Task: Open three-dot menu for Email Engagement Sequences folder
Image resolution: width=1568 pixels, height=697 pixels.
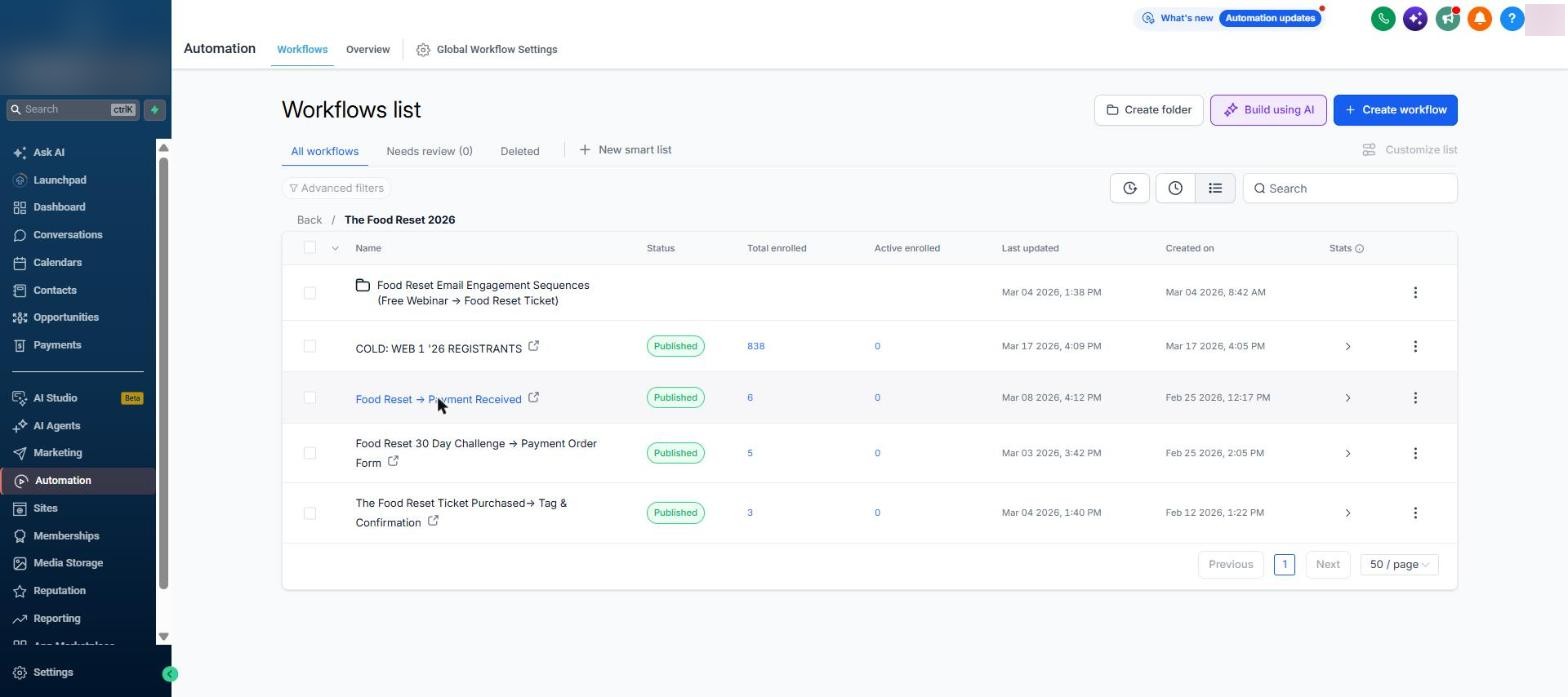Action: click(1415, 292)
